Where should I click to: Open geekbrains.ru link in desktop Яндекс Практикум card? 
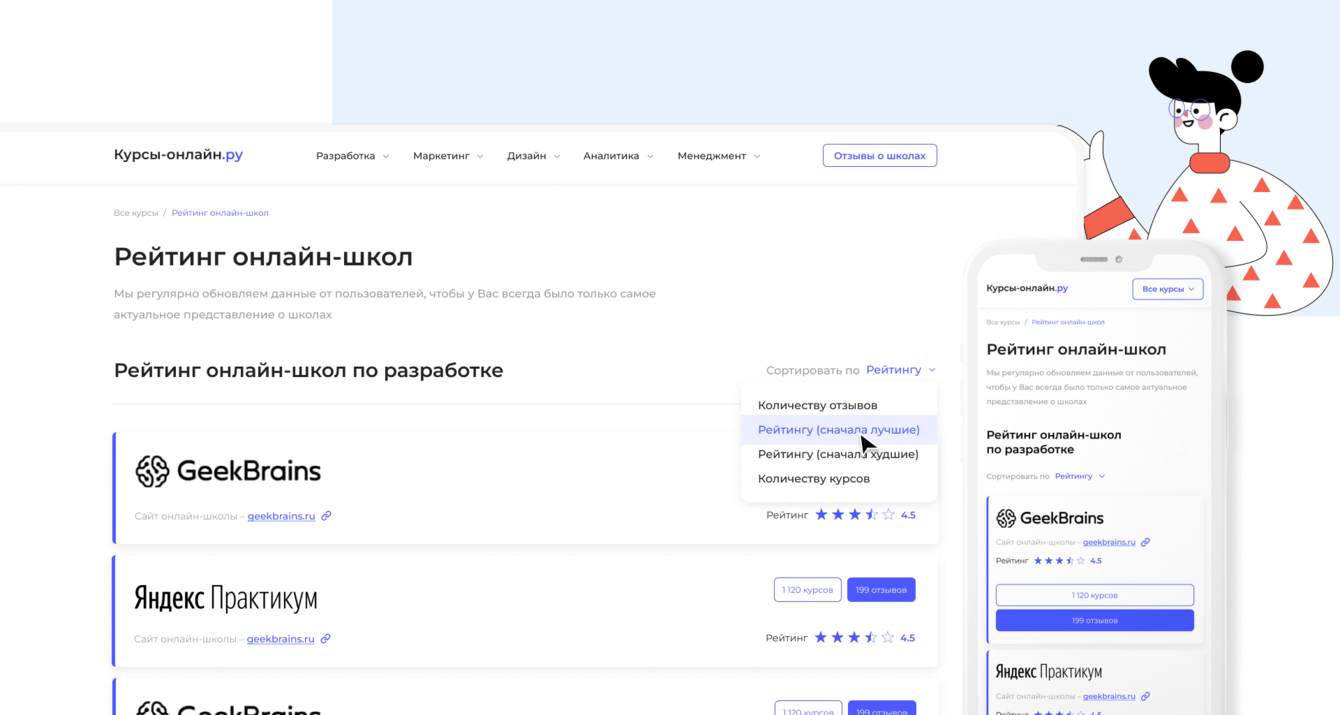click(x=280, y=639)
